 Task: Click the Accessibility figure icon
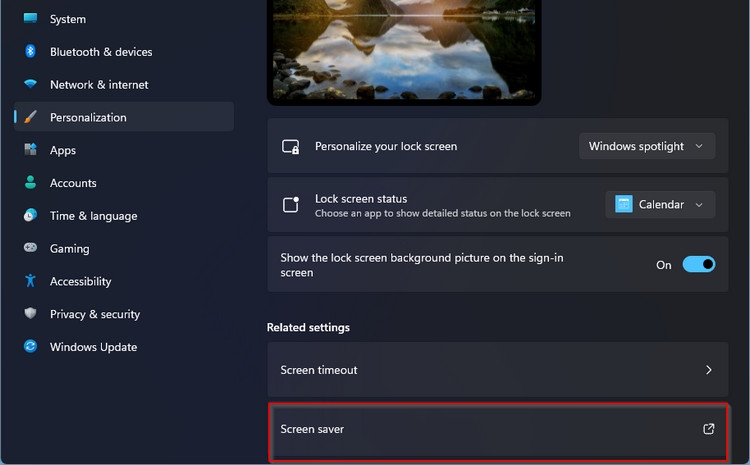[x=31, y=281]
